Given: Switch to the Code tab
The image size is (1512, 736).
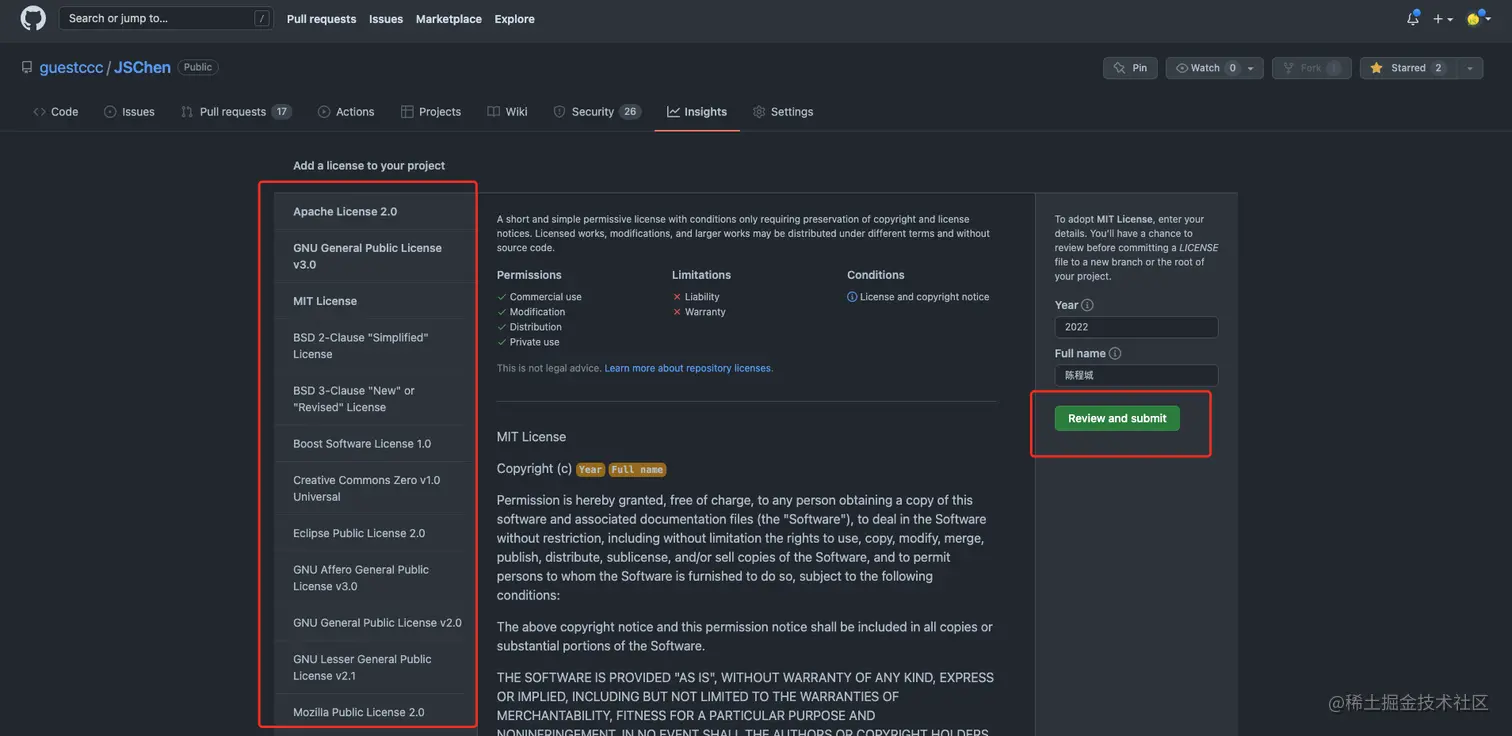Looking at the screenshot, I should 56,112.
